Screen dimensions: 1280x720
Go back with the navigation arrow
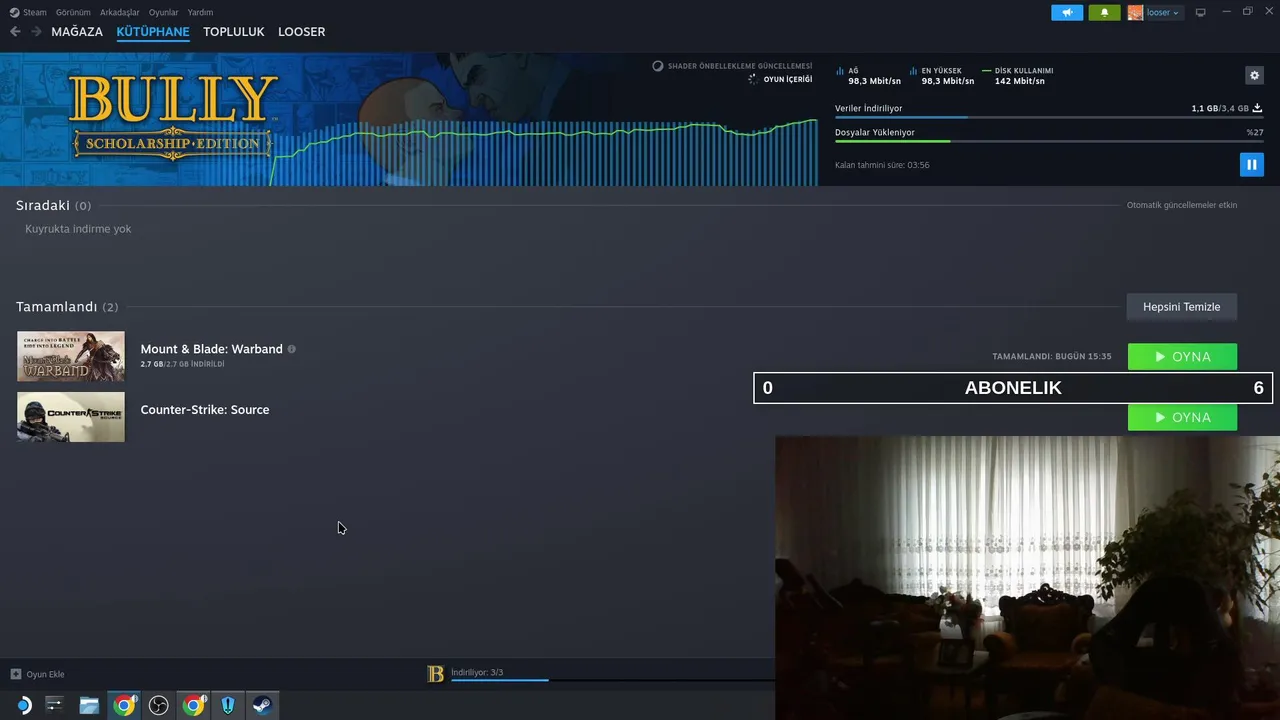coord(15,32)
